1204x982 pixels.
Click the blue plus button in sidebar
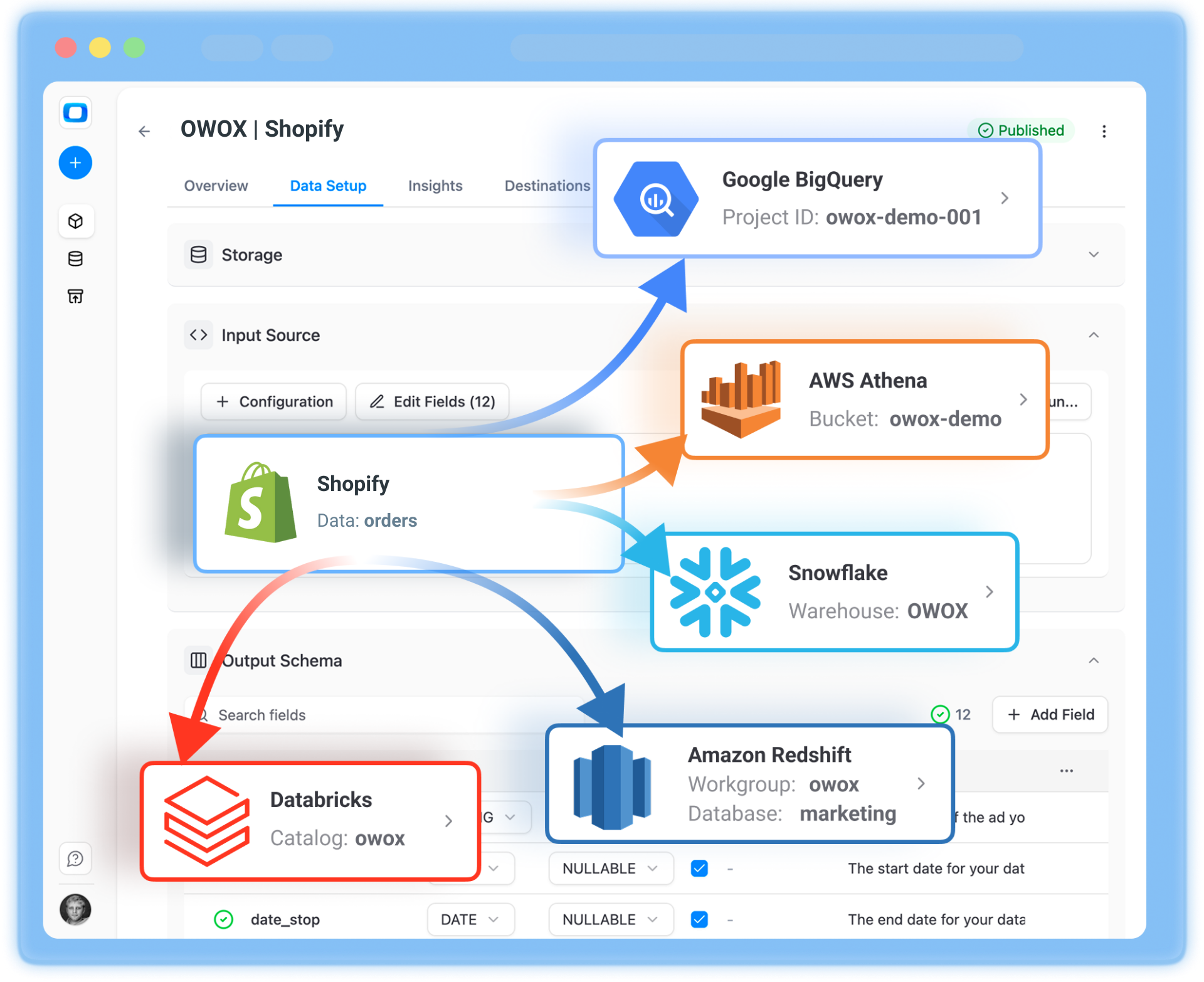pyautogui.click(x=75, y=163)
